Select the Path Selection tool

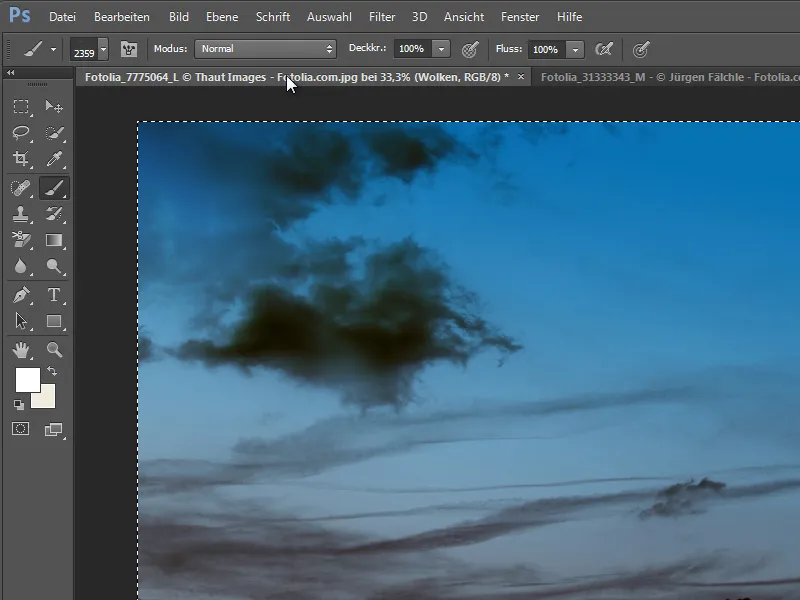click(21, 321)
